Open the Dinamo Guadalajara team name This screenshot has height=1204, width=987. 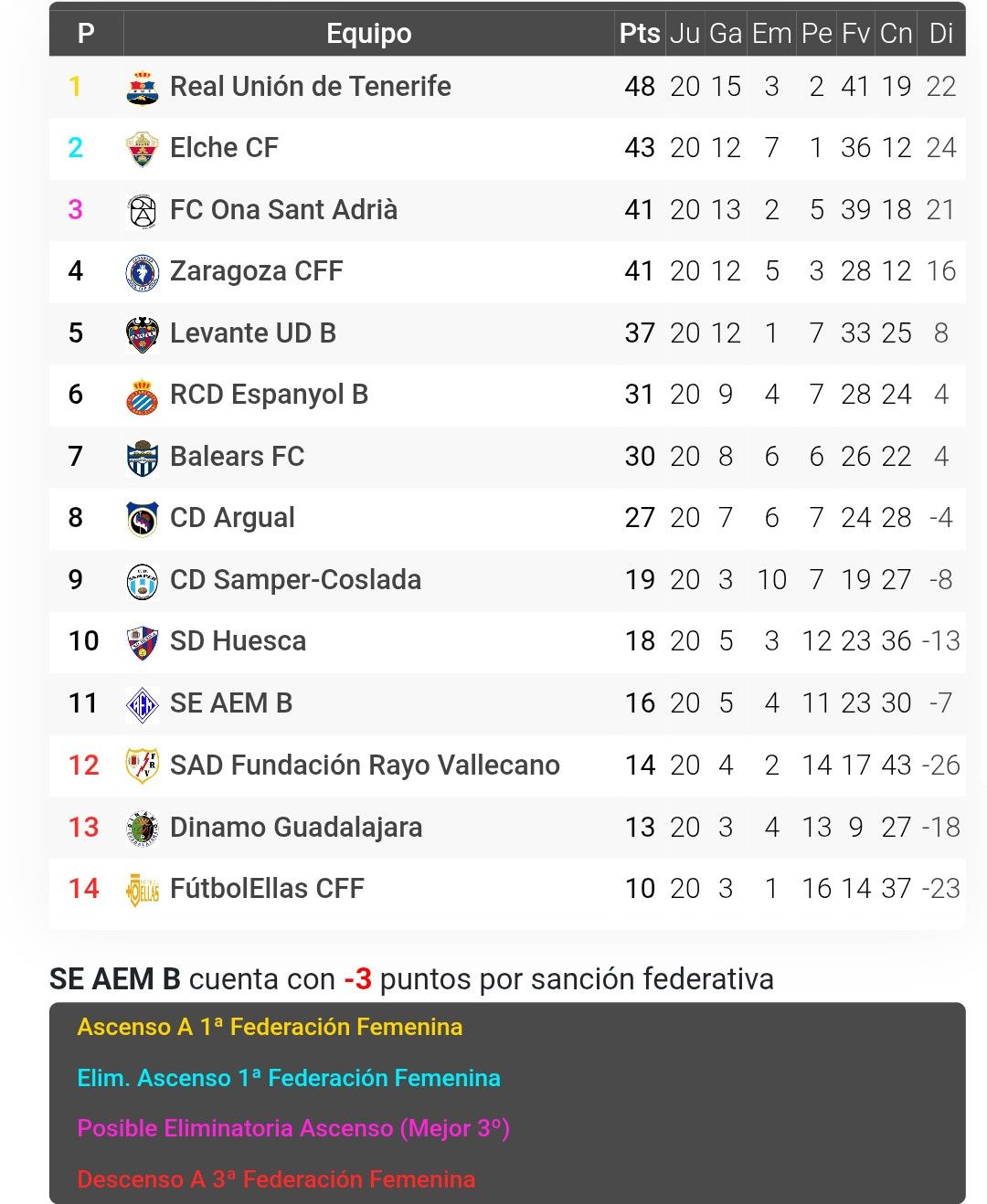[296, 827]
